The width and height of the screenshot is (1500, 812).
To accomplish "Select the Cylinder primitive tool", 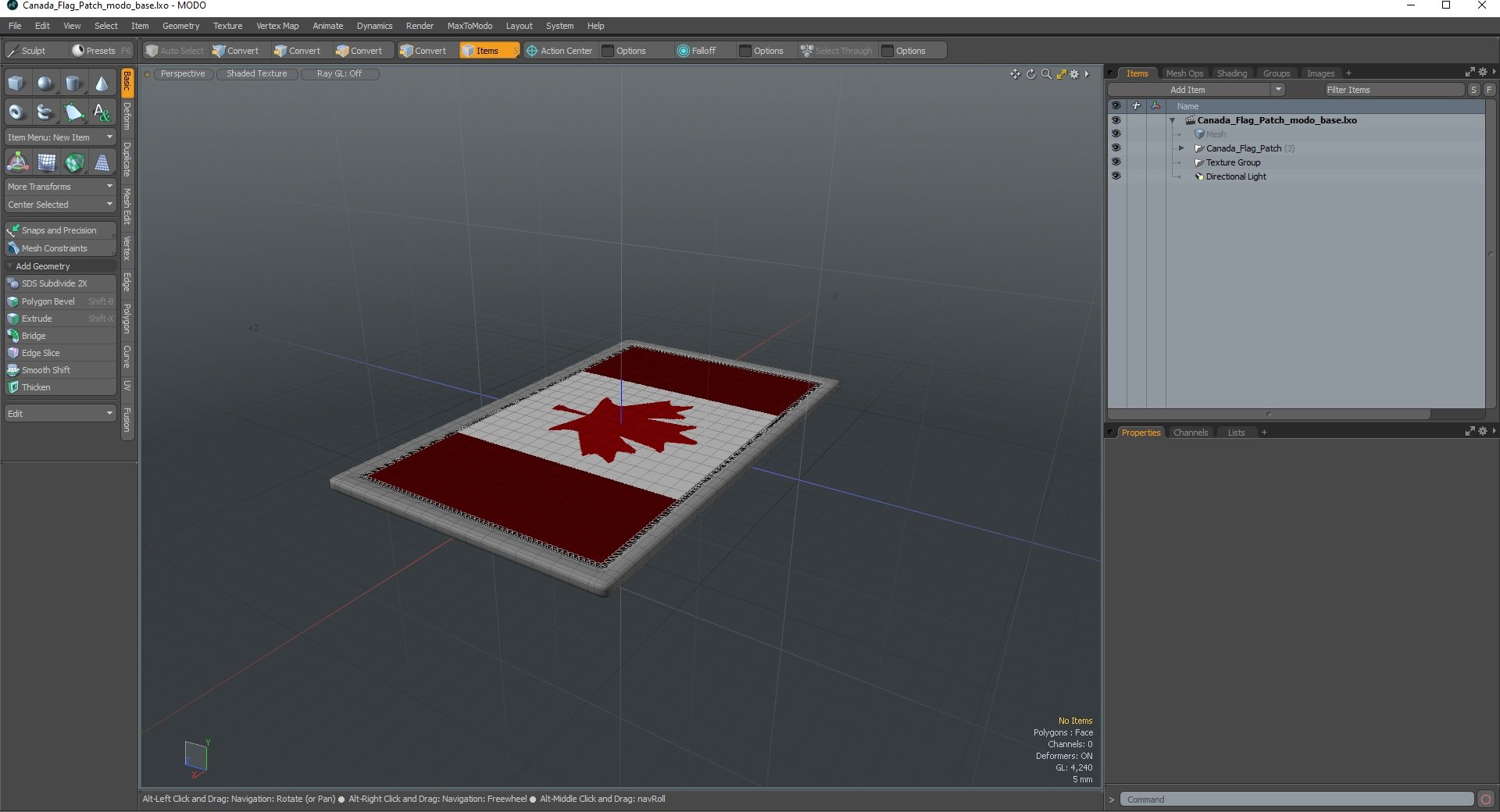I will pos(73,84).
